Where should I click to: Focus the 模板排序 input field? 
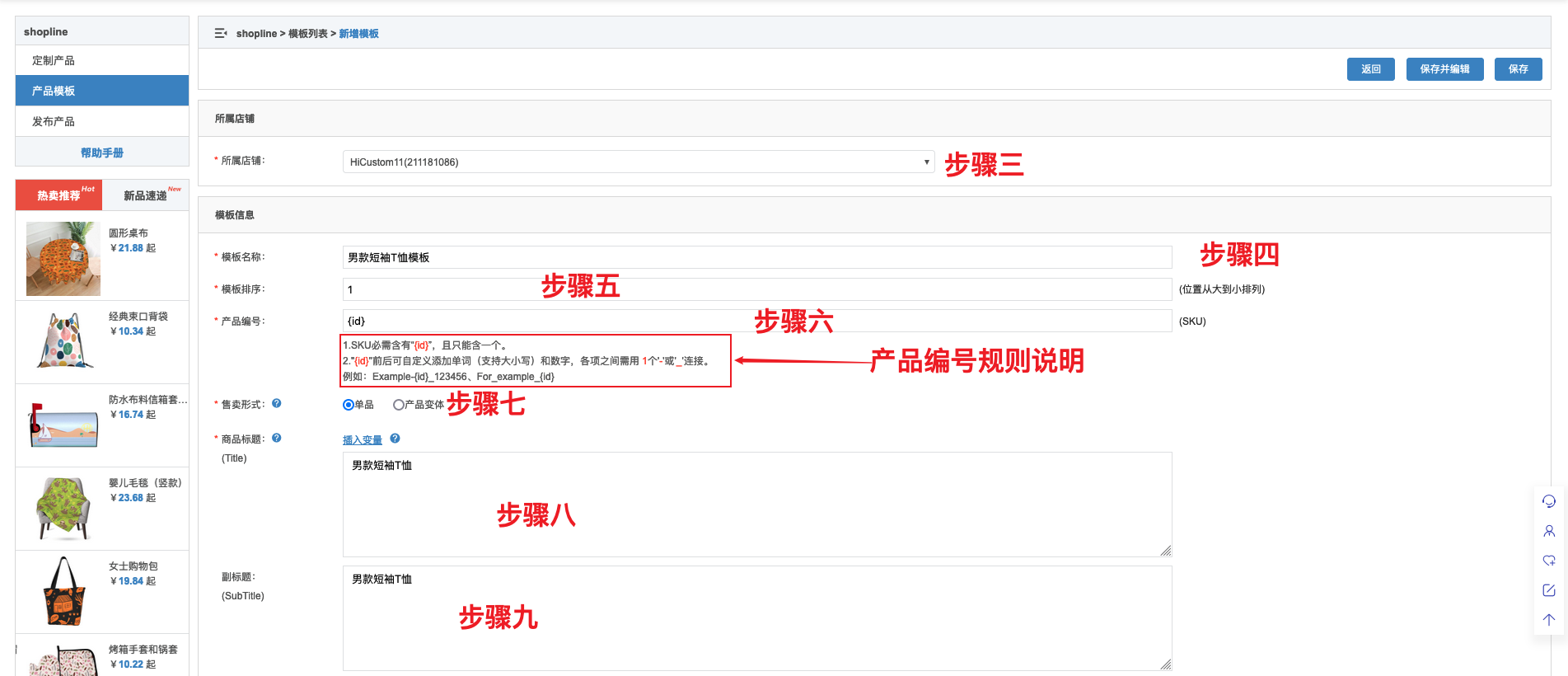[757, 289]
